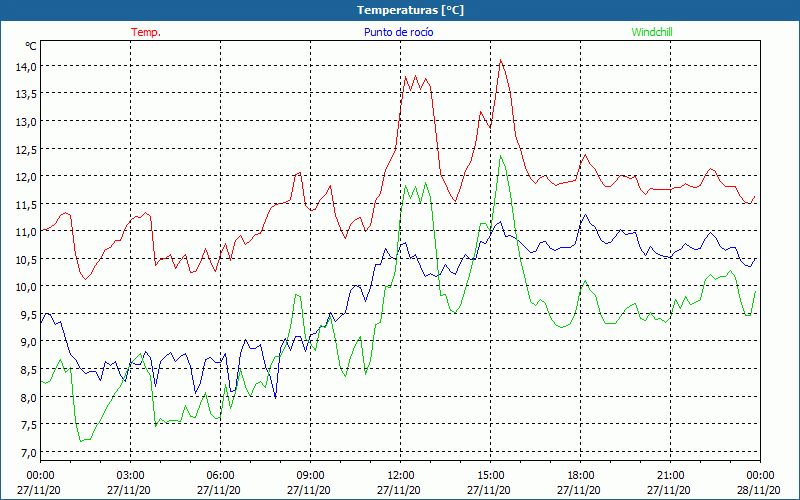Click the green Windchill legend label
This screenshot has width=800, height=500.
pos(652,32)
